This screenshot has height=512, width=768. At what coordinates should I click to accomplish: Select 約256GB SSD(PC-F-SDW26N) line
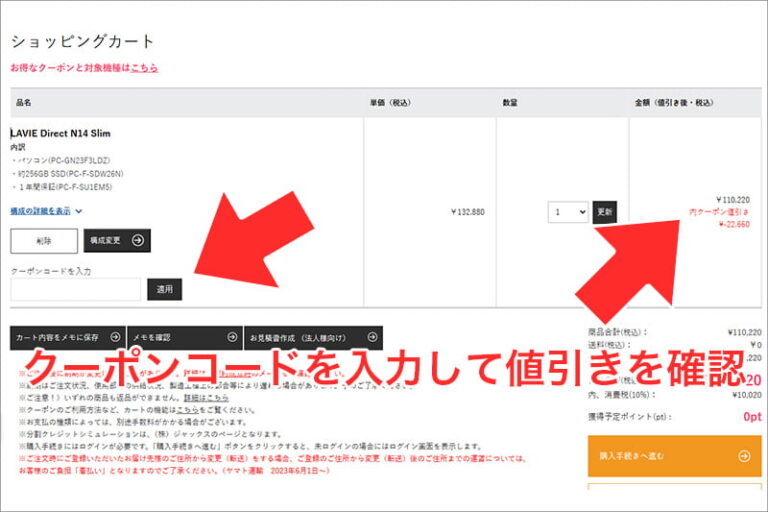70,174
